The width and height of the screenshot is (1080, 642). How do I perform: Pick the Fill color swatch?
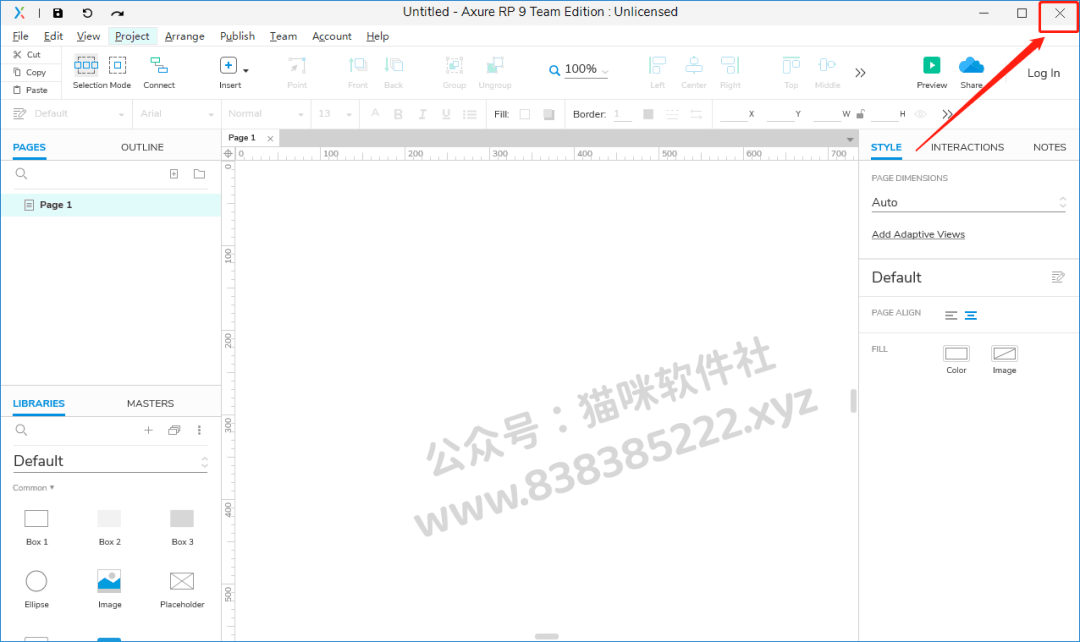tap(525, 114)
